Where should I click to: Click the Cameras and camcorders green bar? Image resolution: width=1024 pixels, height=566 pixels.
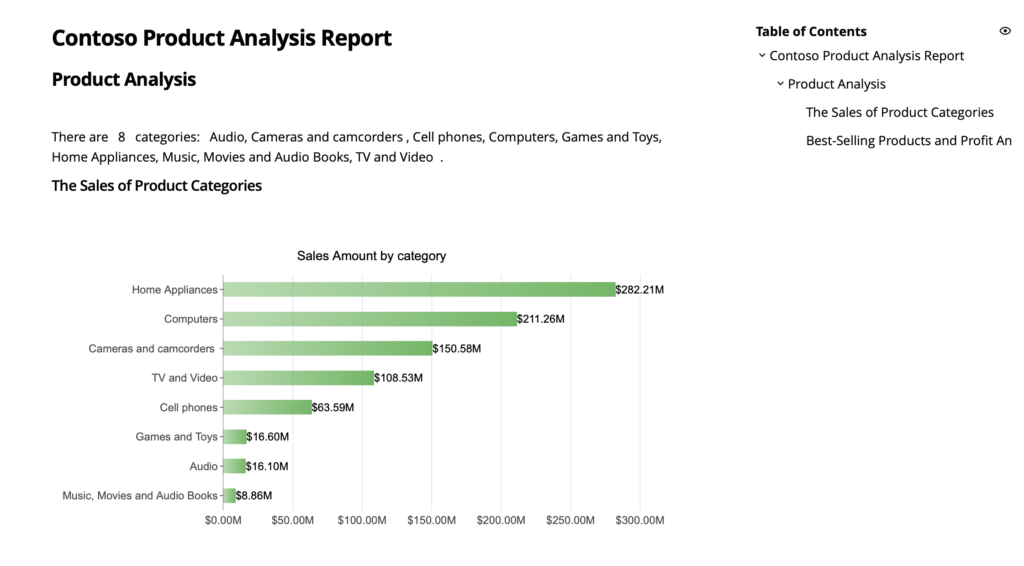click(327, 349)
